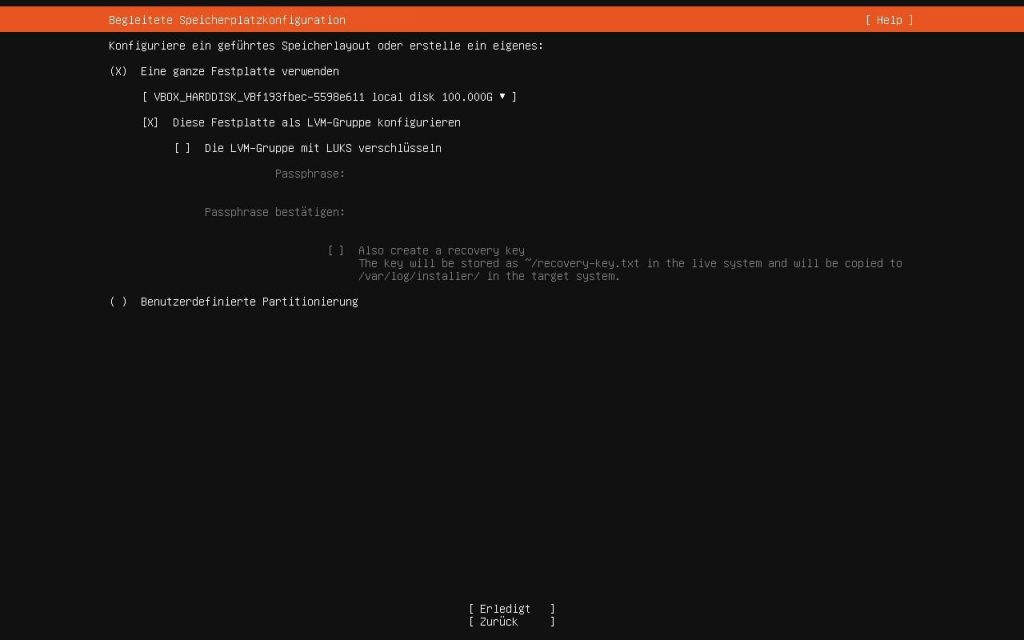Screen dimensions: 1024x640
Task: Click the "Konfiguriere ein geführtes Speicherlayout" instruction text
Action: [326, 46]
